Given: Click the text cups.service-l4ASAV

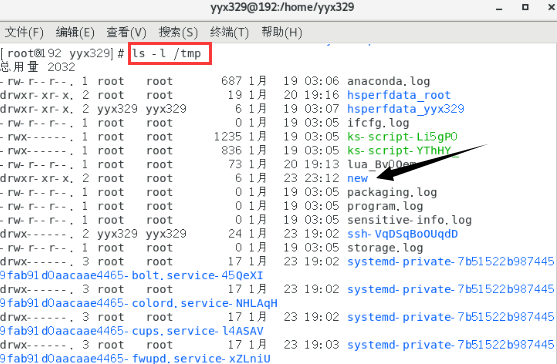Looking at the screenshot, I should tap(198, 331).
